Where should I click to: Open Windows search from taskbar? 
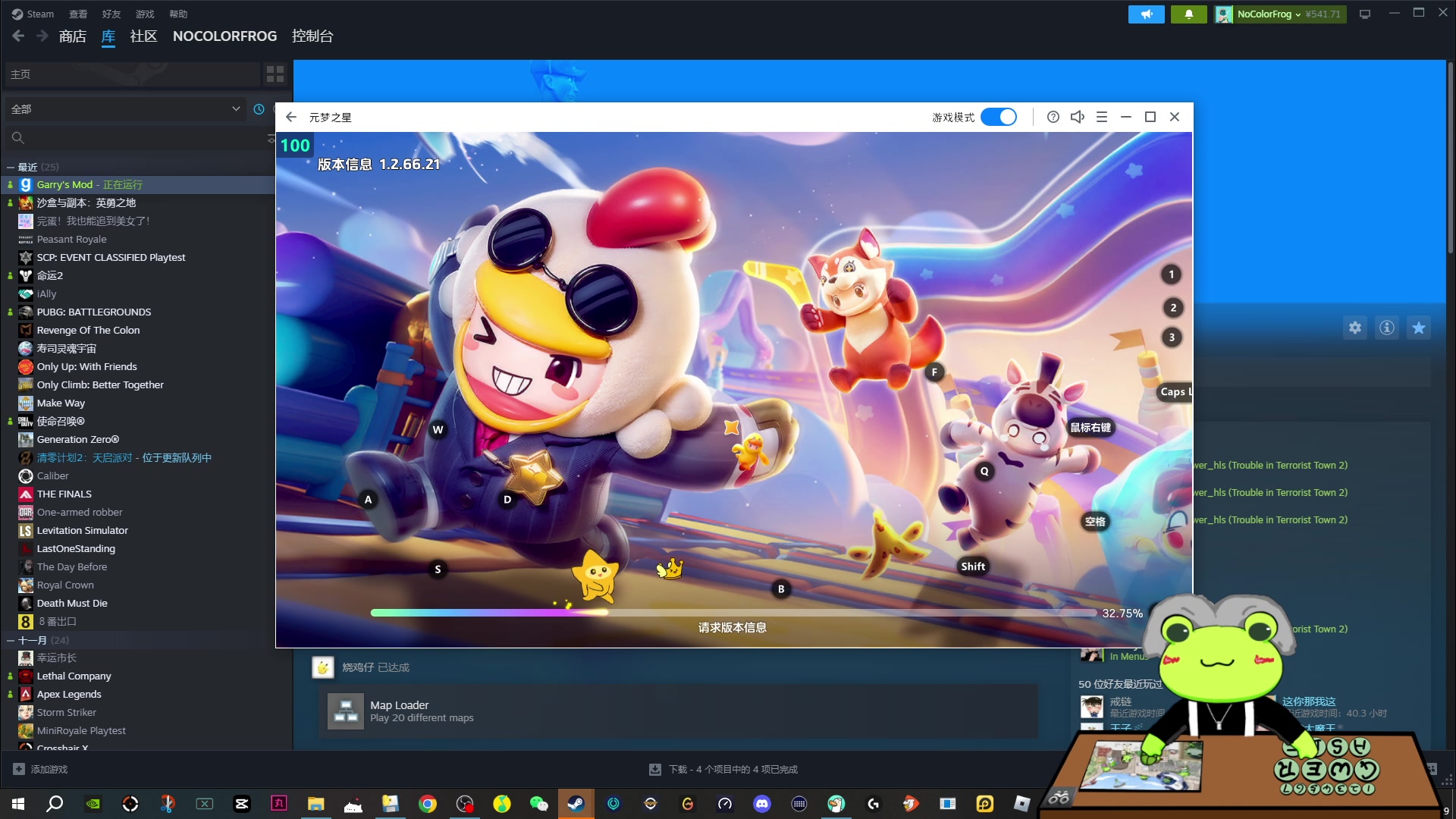[55, 803]
